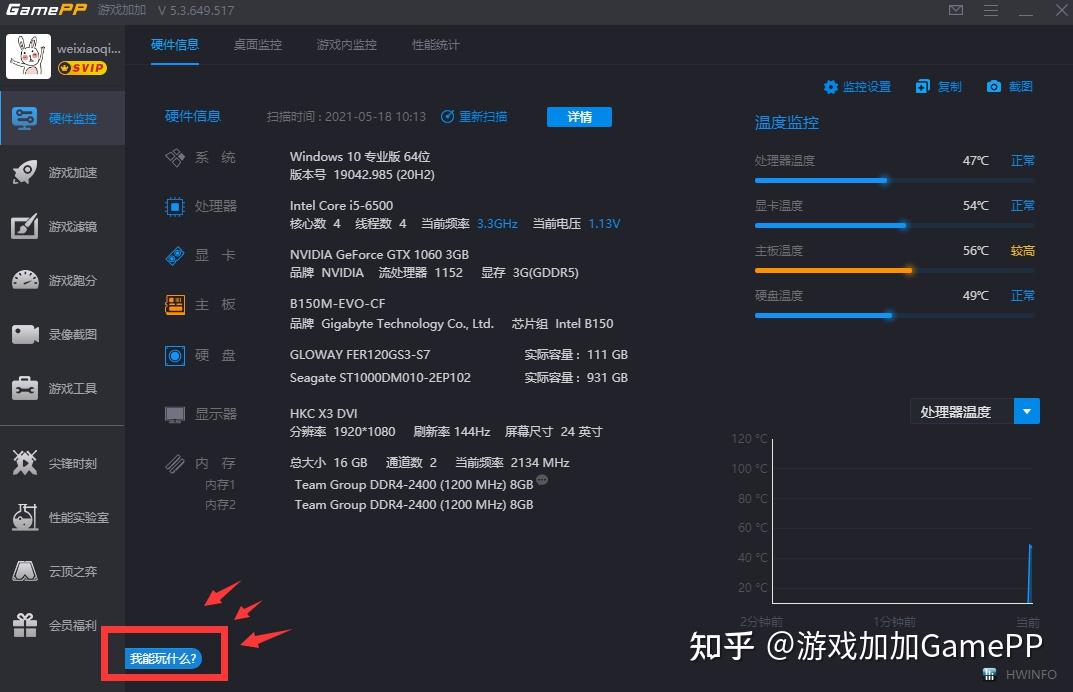Click the GamePP logo in title bar
This screenshot has width=1073, height=692.
click(47, 10)
